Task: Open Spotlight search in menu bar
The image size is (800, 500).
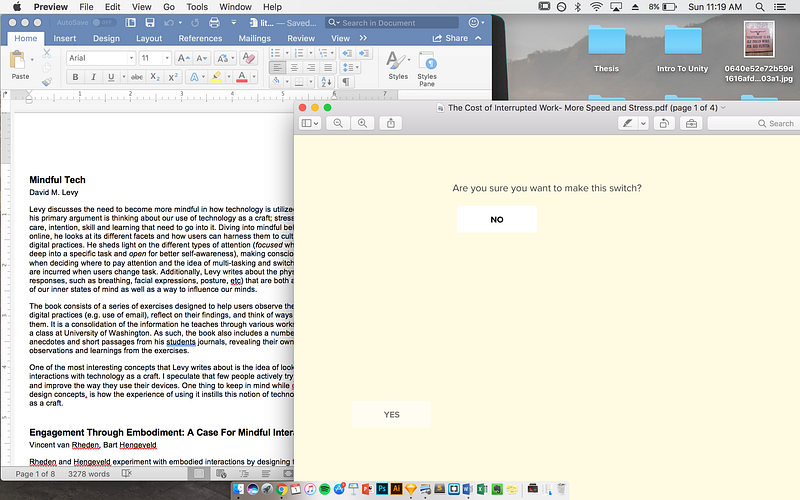Action: (760, 7)
